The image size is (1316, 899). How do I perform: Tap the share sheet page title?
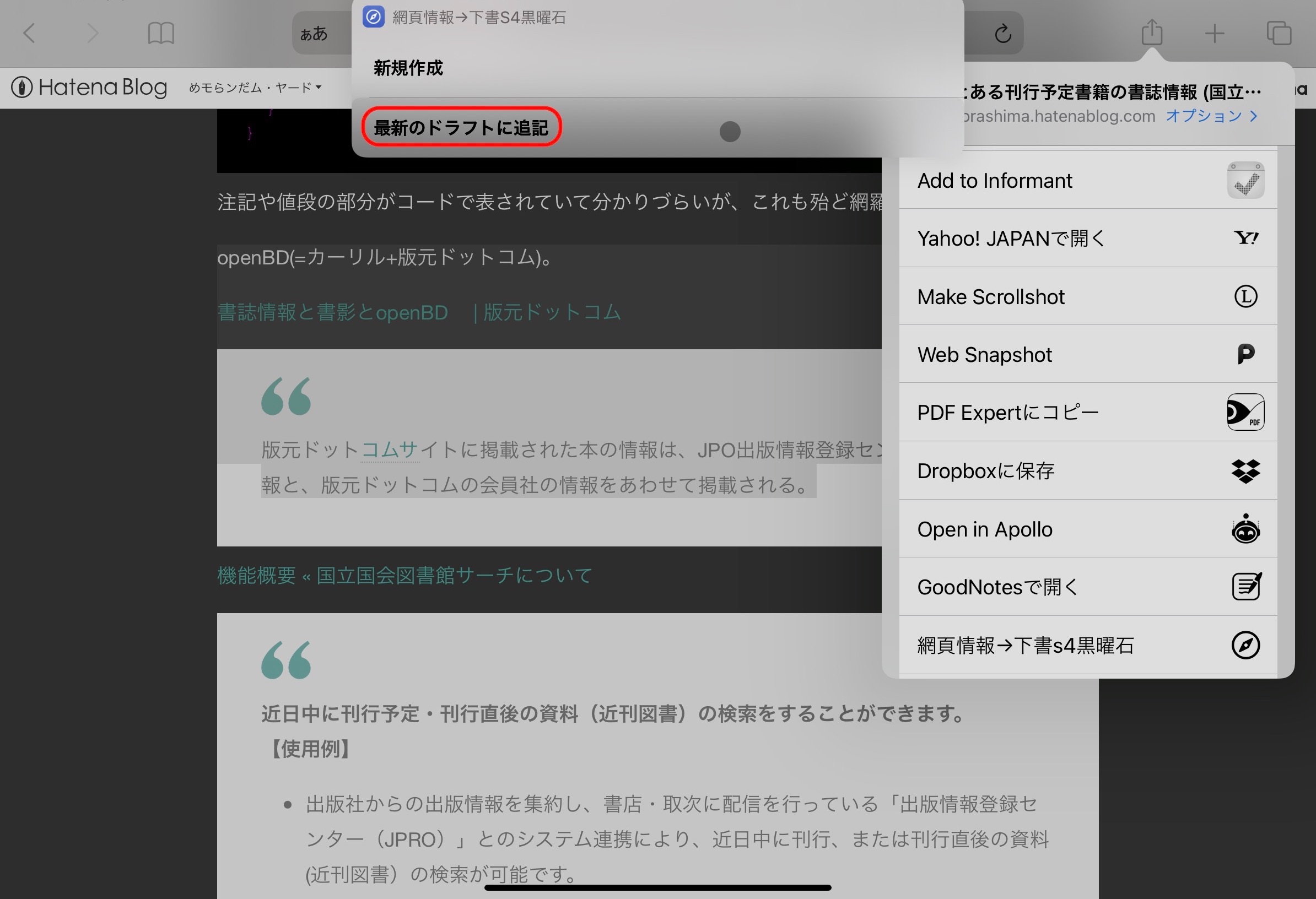point(1113,91)
